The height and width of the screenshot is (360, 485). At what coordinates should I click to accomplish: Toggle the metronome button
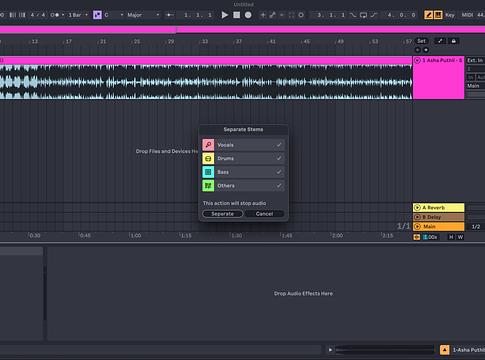55,15
